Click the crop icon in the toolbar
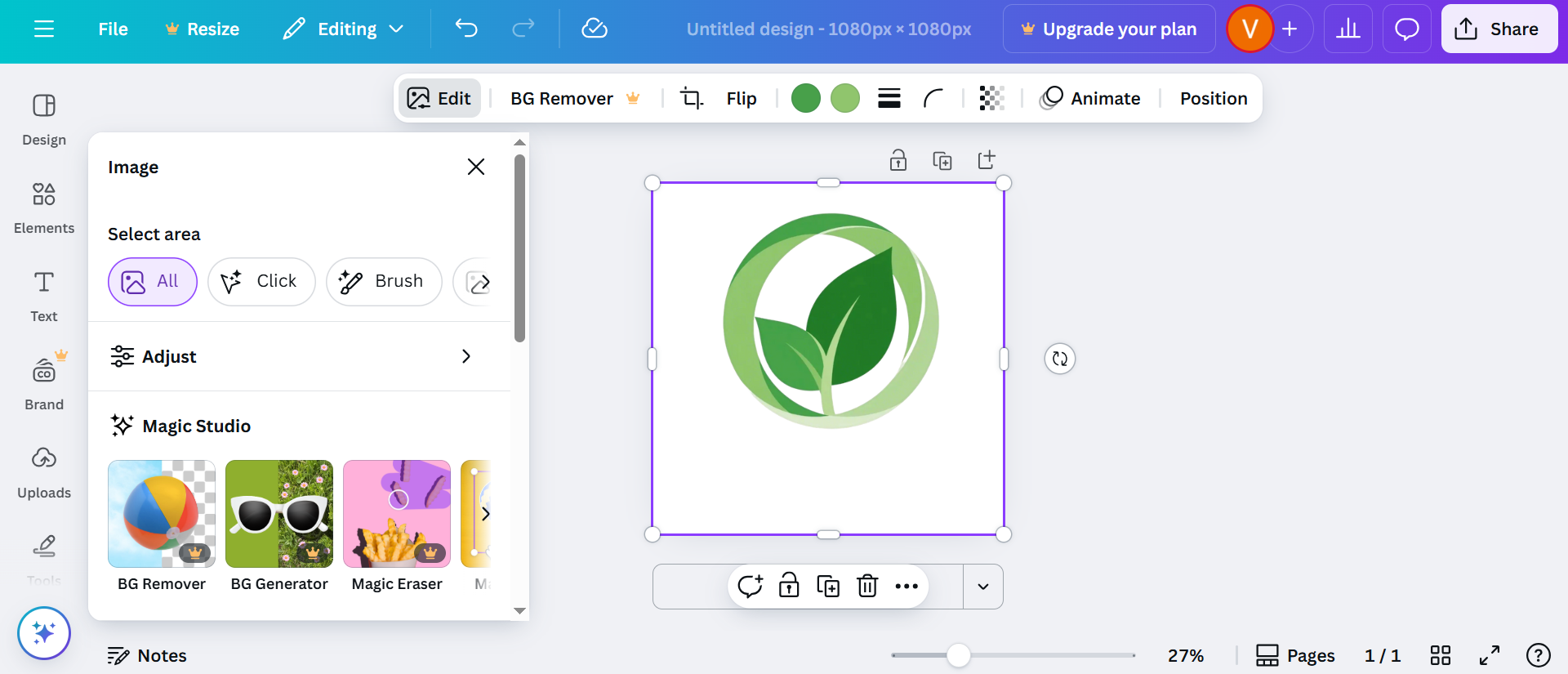The height and width of the screenshot is (674, 1568). point(691,99)
